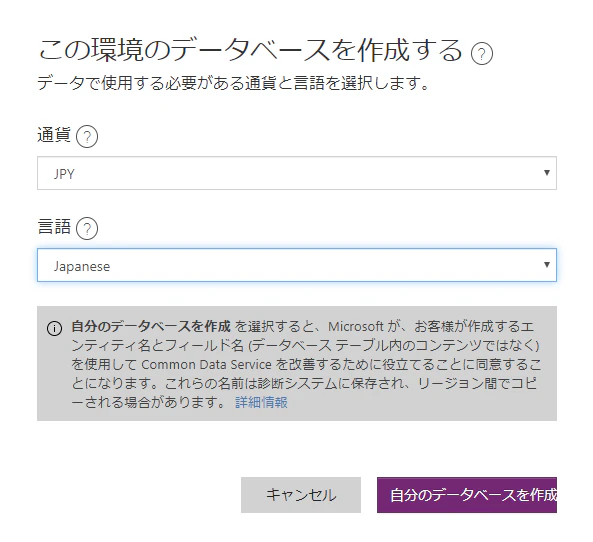
Task: Click the info icon in the gray notice
Action: (54, 328)
